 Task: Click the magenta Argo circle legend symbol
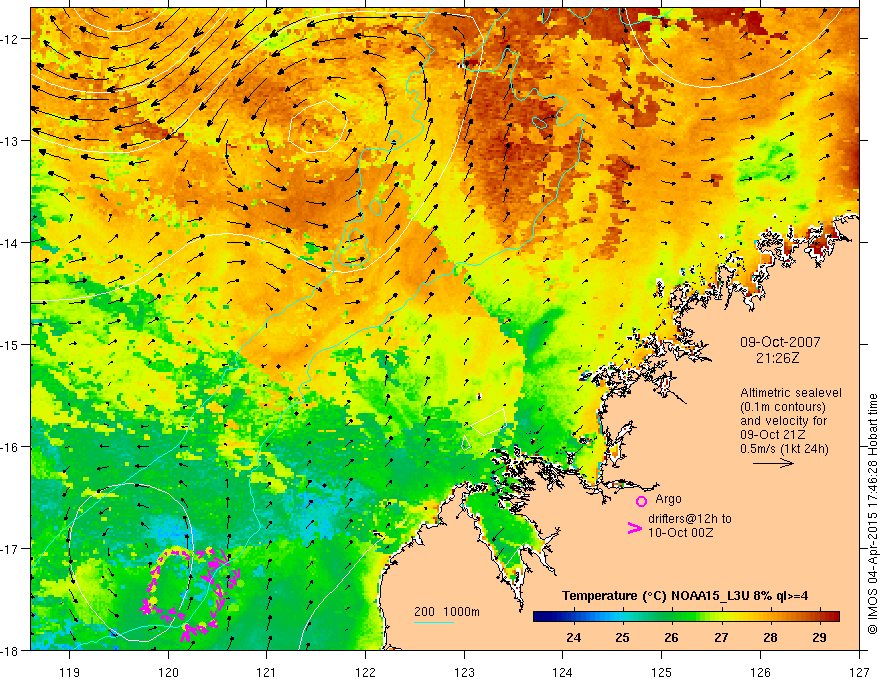pos(641,501)
